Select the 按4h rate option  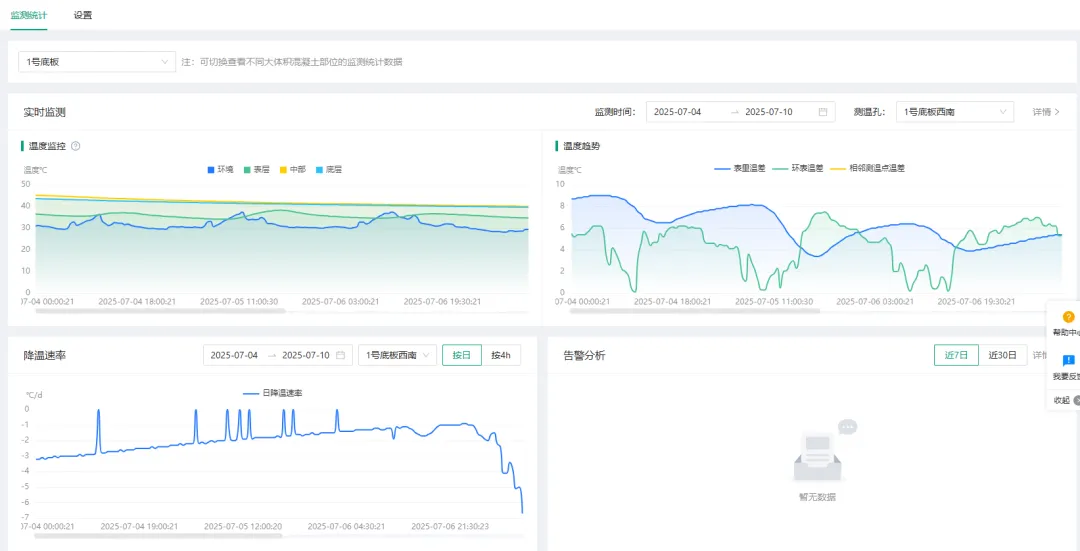coord(501,355)
